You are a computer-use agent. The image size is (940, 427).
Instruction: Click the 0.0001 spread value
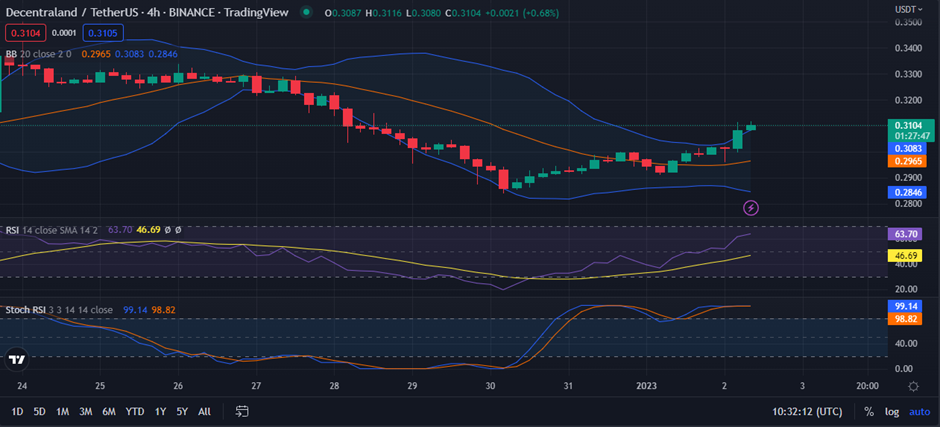[64, 34]
